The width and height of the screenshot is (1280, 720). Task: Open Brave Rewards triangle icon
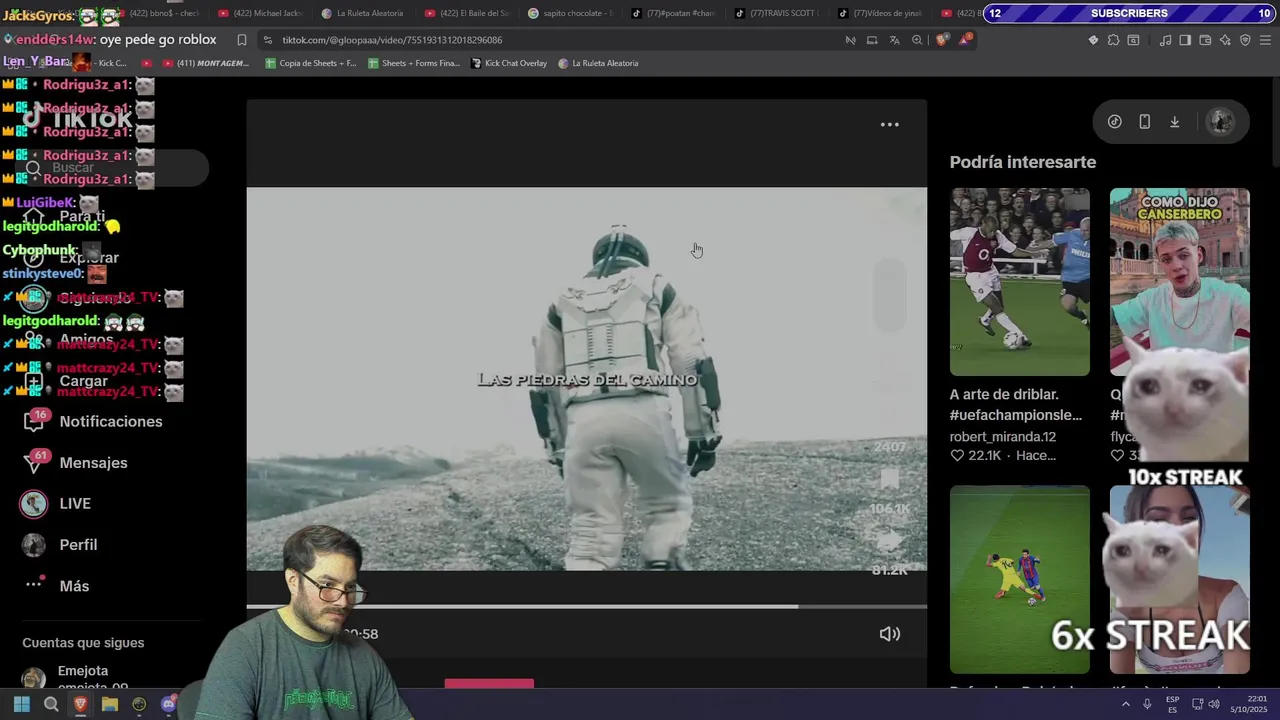(965, 40)
